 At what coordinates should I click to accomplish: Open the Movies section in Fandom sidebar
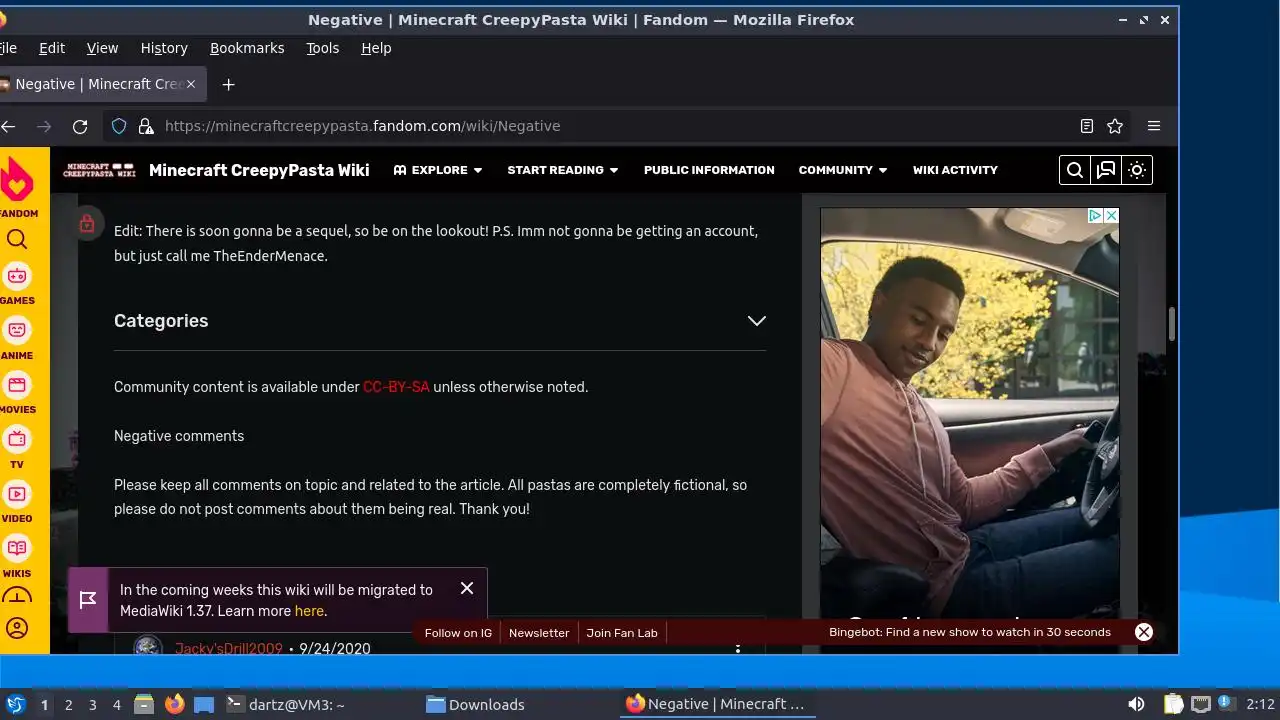point(17,393)
